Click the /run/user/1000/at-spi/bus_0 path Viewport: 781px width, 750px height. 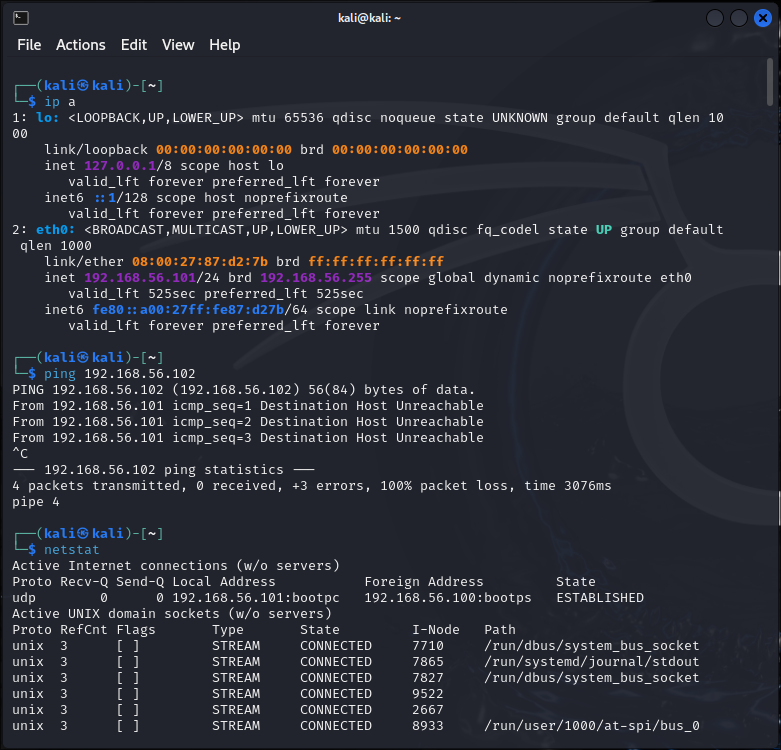[592, 726]
